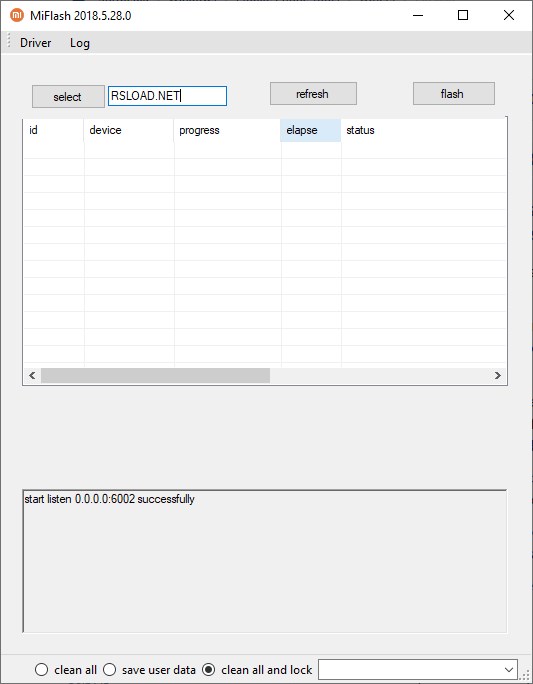Click the RSLOAD.NET path input field
533x684 pixels.
click(167, 96)
